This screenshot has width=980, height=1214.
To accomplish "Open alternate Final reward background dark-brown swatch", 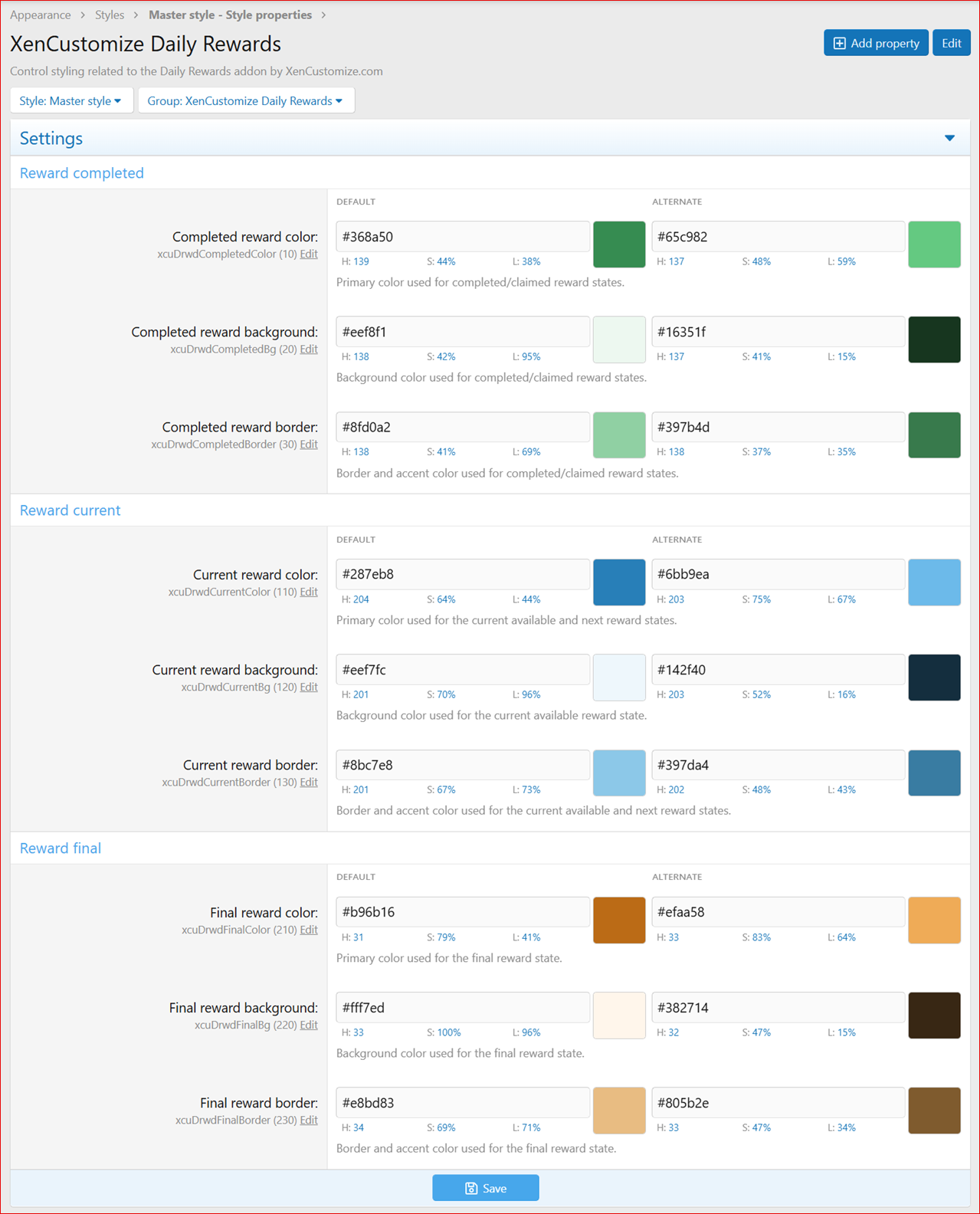I will 934,1015.
